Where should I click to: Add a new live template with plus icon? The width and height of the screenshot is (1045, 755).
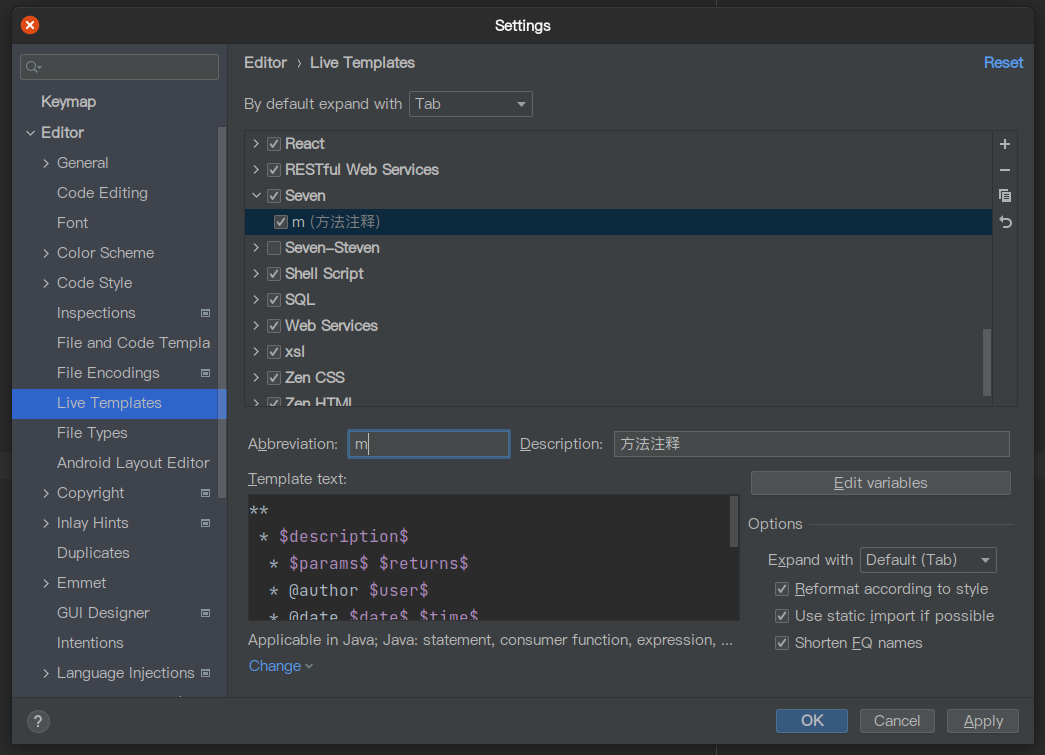pos(1005,144)
